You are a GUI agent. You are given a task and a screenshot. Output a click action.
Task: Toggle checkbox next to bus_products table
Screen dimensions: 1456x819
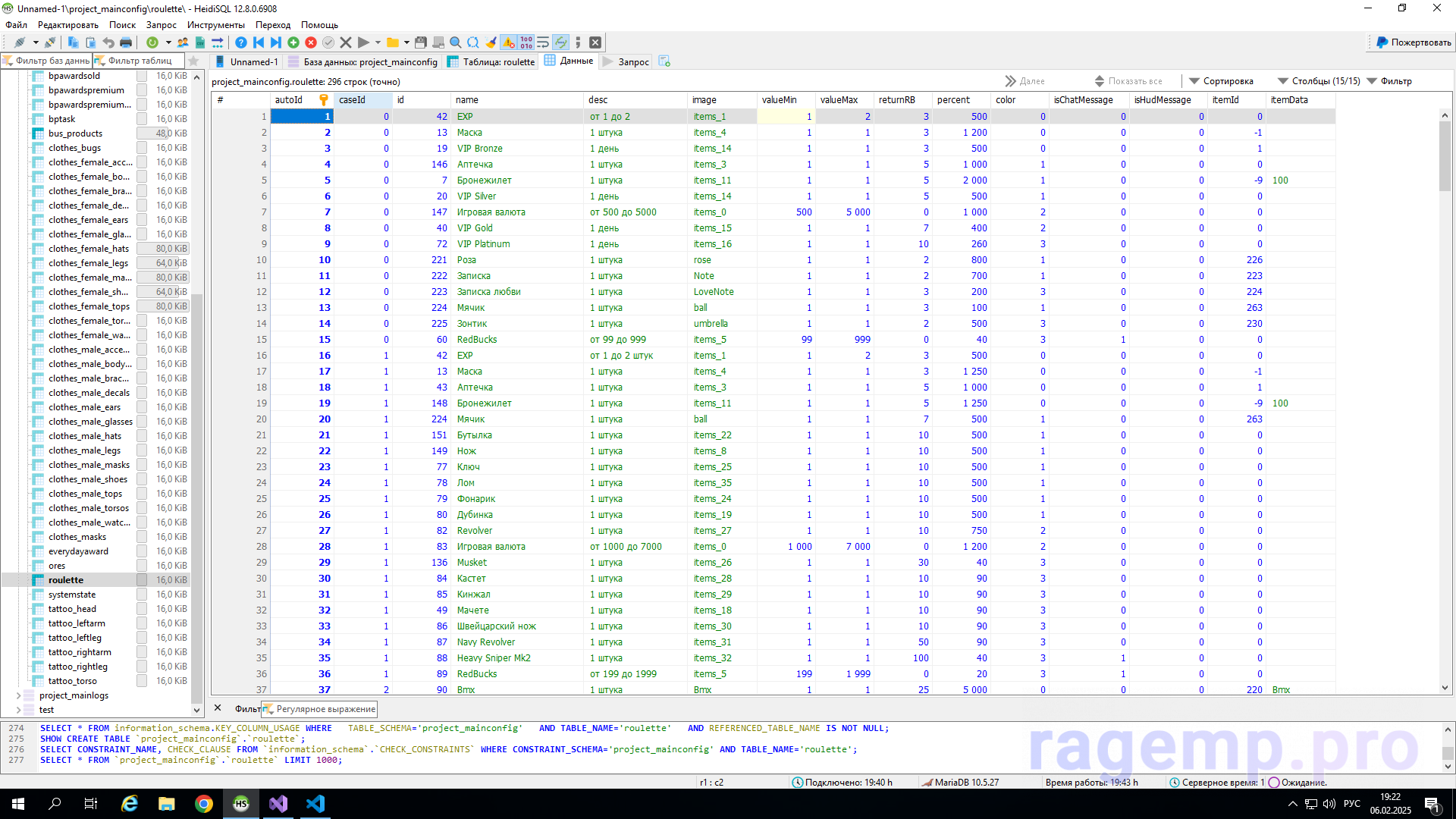142,133
